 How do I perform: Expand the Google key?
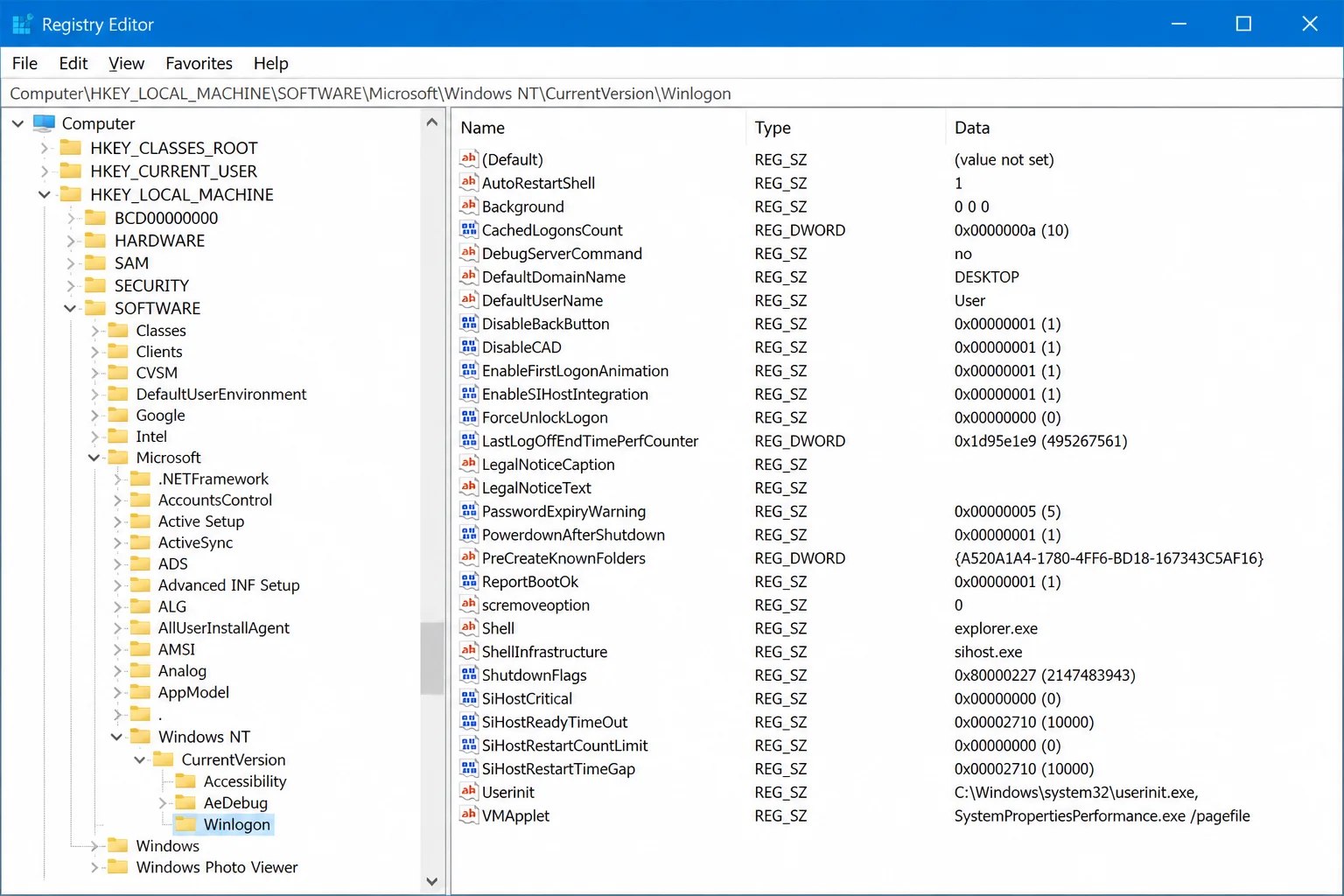tap(94, 415)
